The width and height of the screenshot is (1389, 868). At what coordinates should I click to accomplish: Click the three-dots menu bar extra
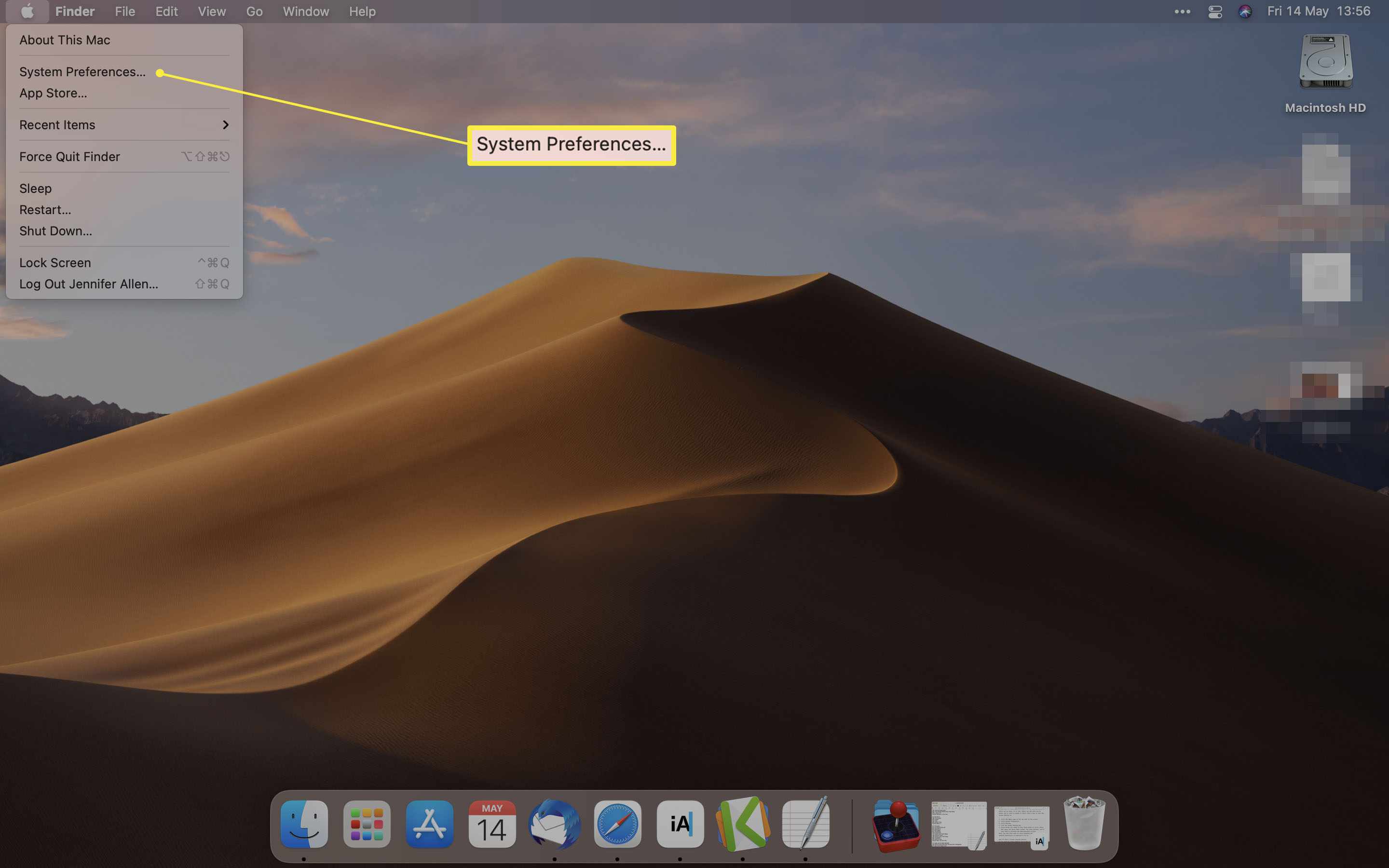pyautogui.click(x=1183, y=12)
